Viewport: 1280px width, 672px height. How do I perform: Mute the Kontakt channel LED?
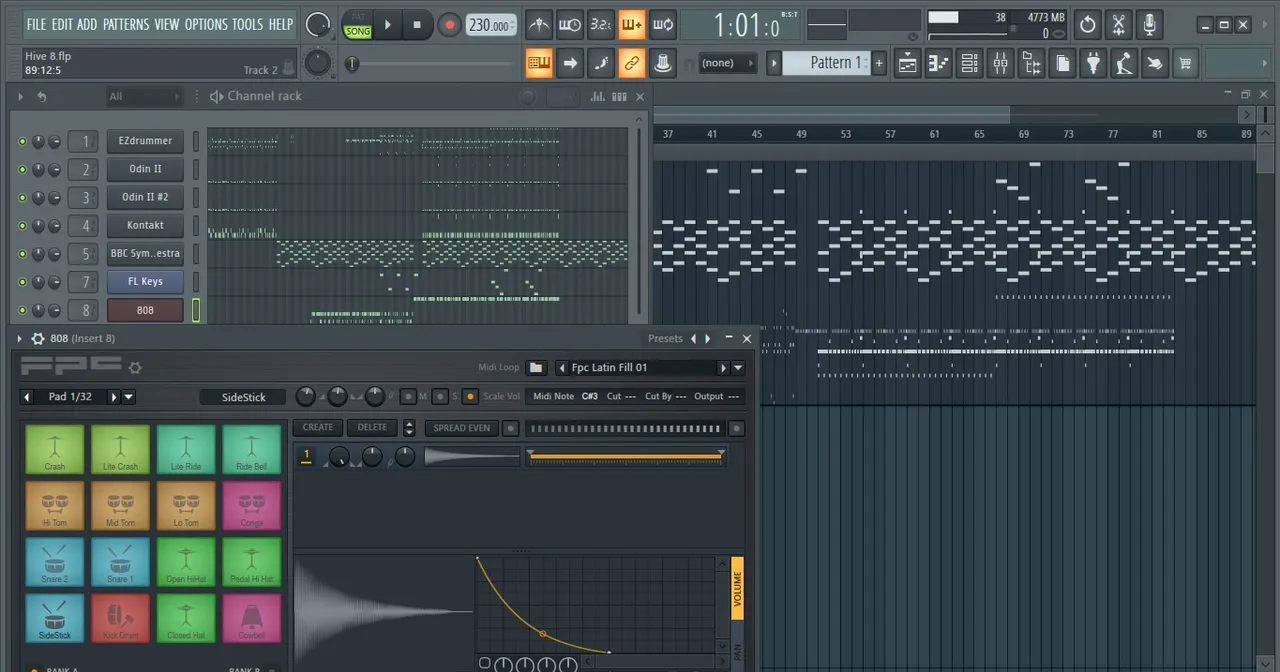[22, 226]
